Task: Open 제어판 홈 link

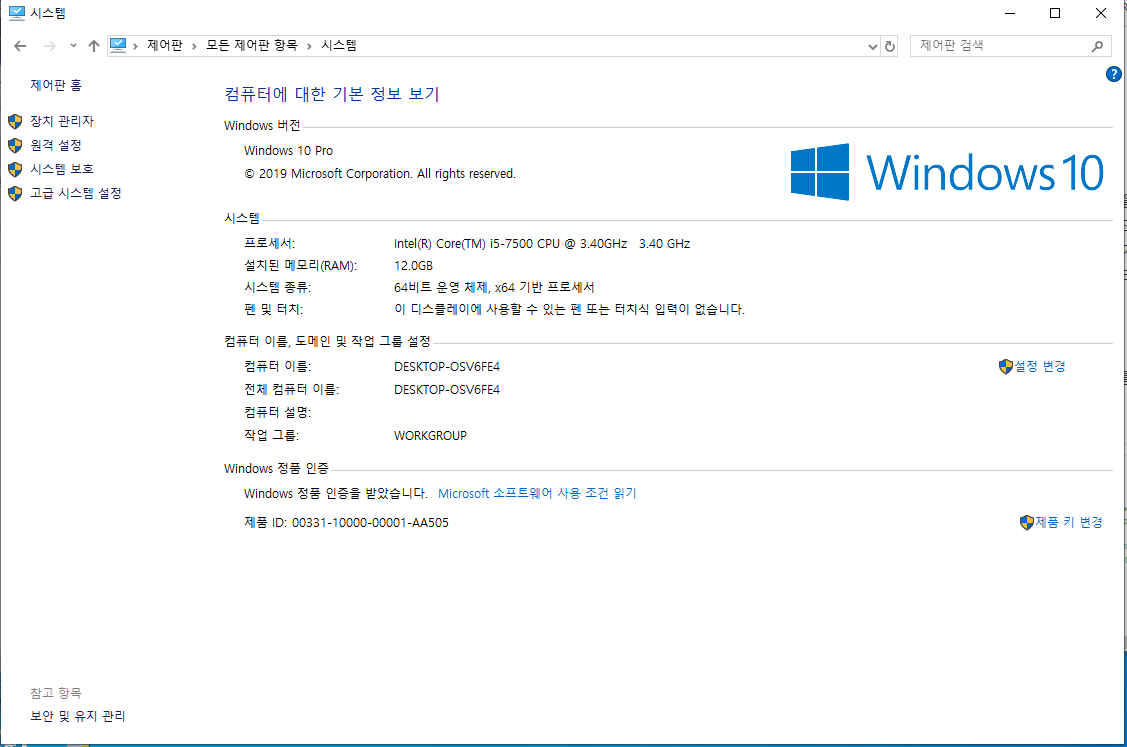Action: click(56, 86)
